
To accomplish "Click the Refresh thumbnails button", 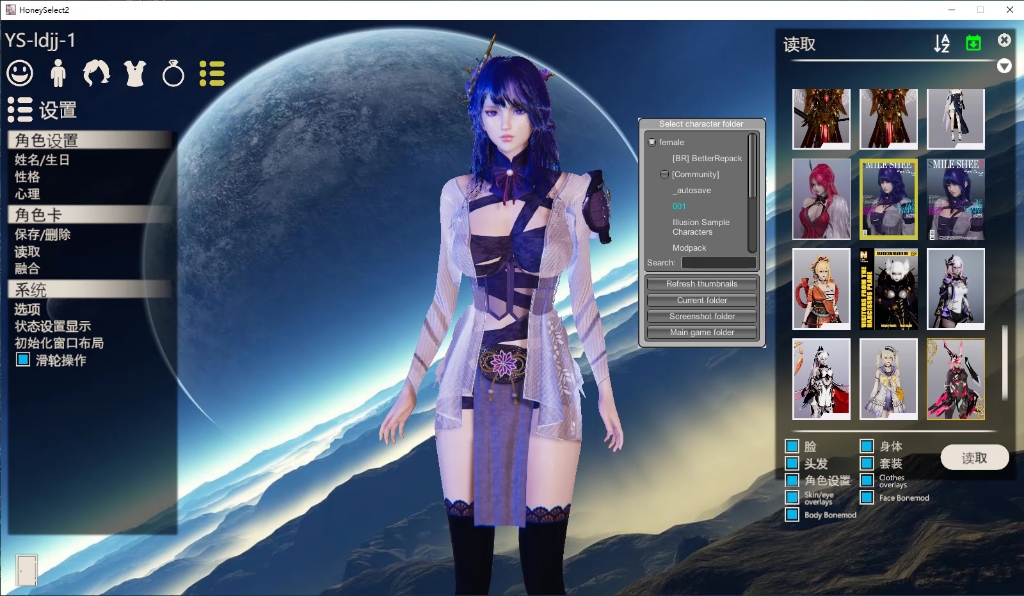I will pyautogui.click(x=701, y=284).
